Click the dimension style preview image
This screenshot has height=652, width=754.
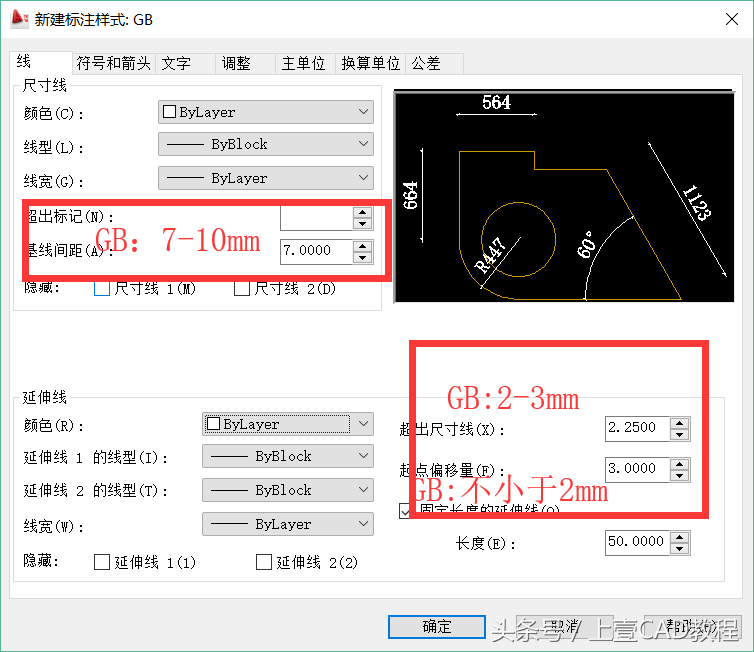tap(564, 196)
